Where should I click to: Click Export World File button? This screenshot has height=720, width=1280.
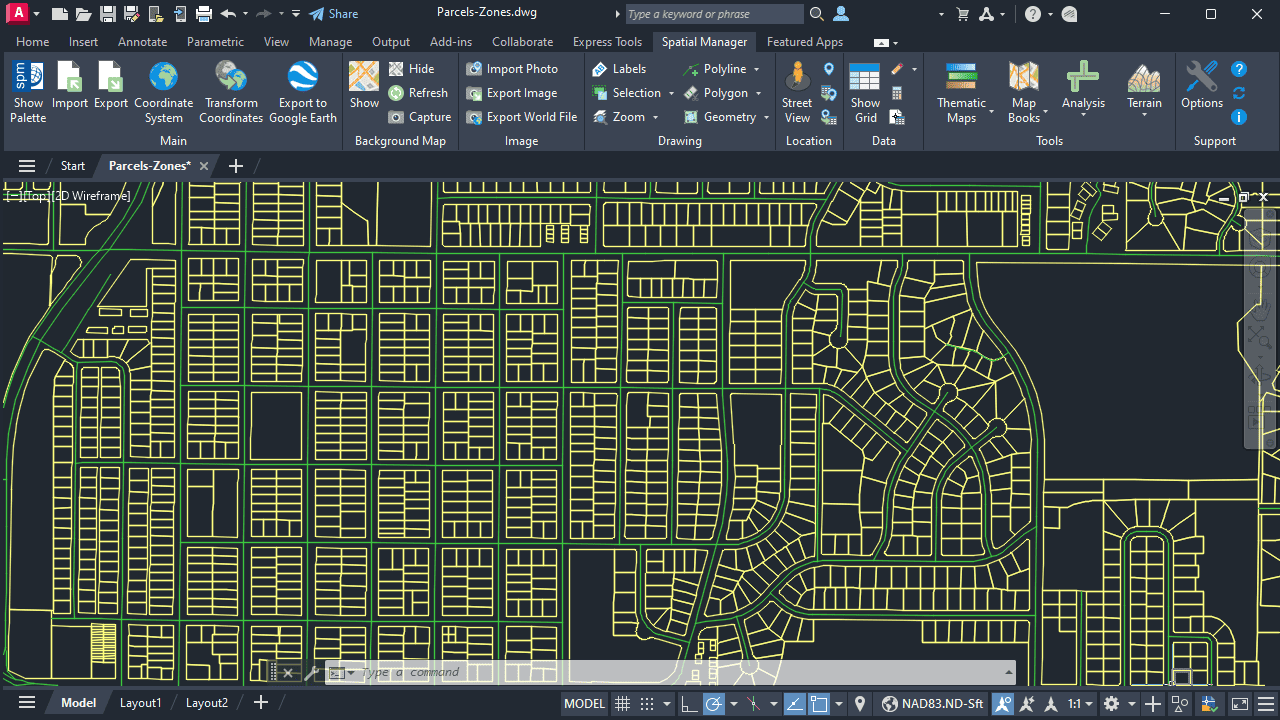522,117
